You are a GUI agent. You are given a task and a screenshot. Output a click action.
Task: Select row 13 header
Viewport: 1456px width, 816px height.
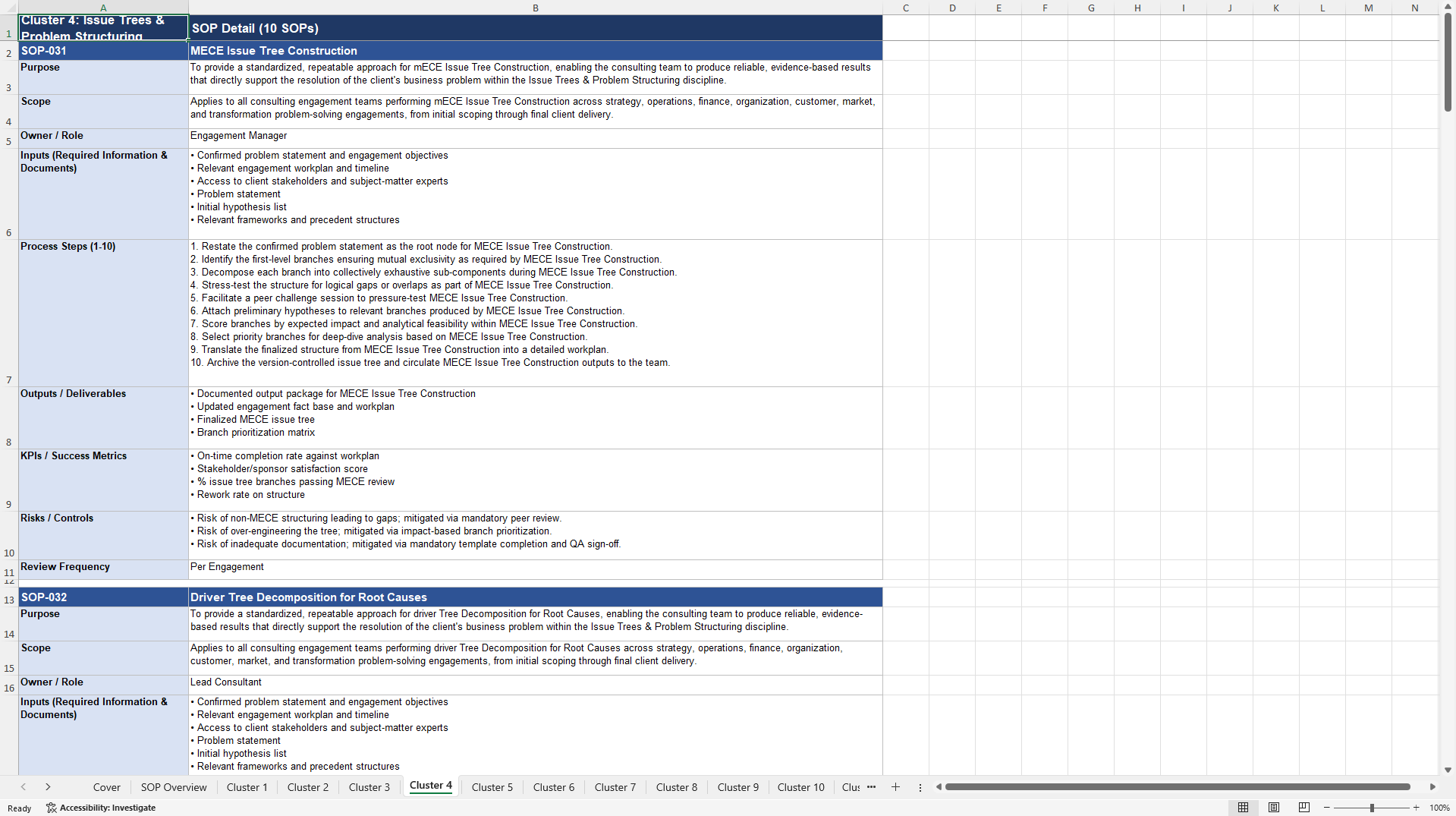click(x=9, y=597)
